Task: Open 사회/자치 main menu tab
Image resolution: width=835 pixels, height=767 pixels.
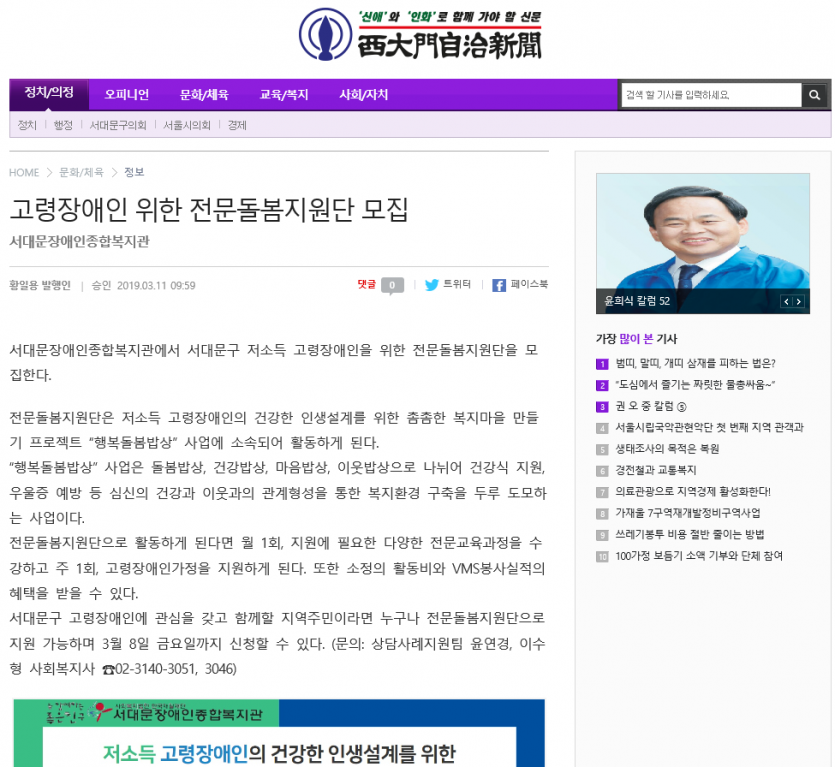Action: 364,95
